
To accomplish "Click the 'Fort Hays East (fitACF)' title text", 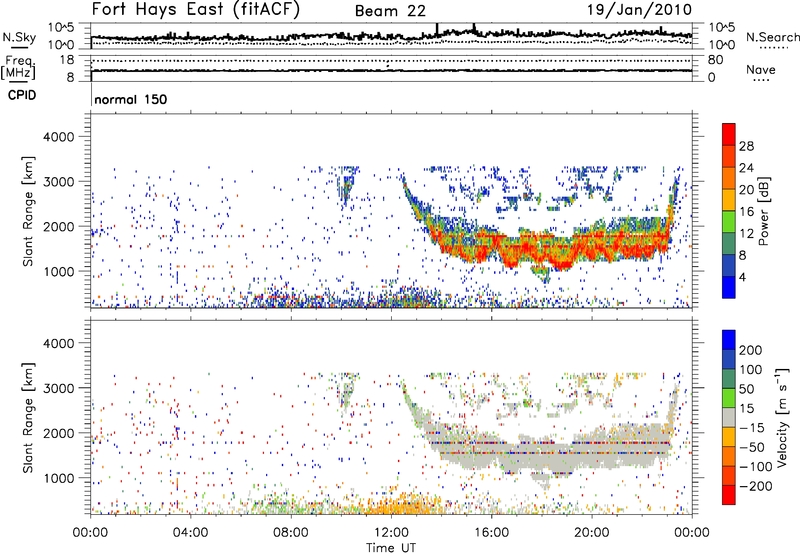I will tap(196, 10).
